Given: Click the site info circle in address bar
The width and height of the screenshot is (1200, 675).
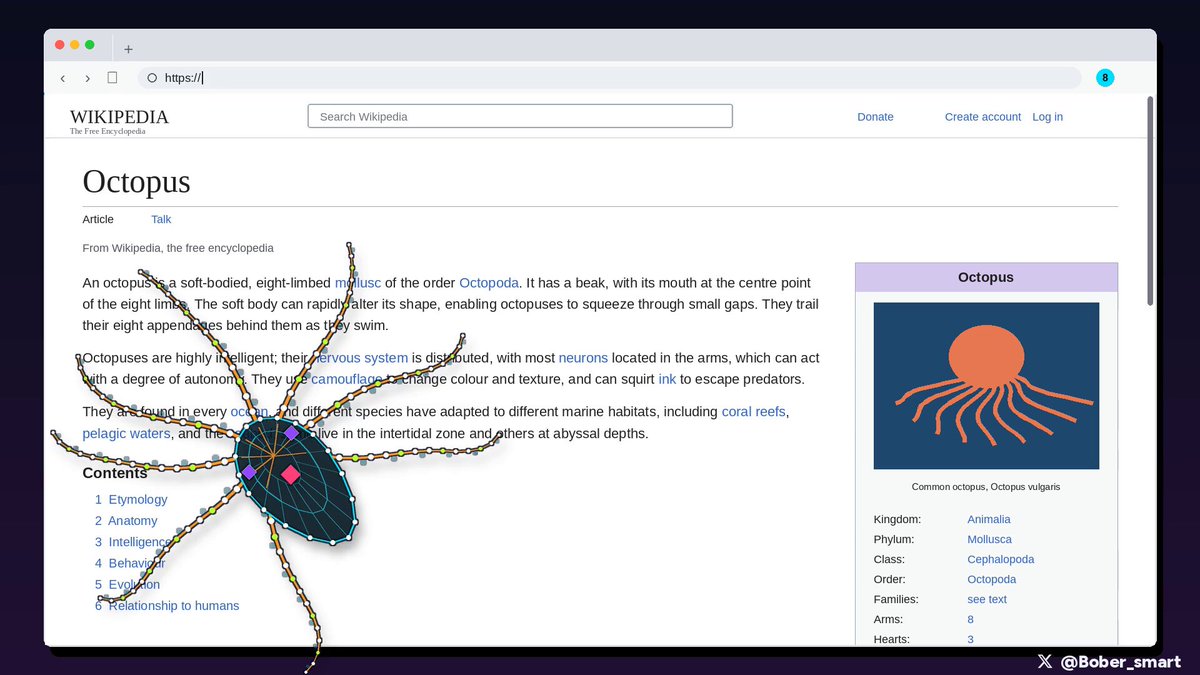Looking at the screenshot, I should (152, 78).
